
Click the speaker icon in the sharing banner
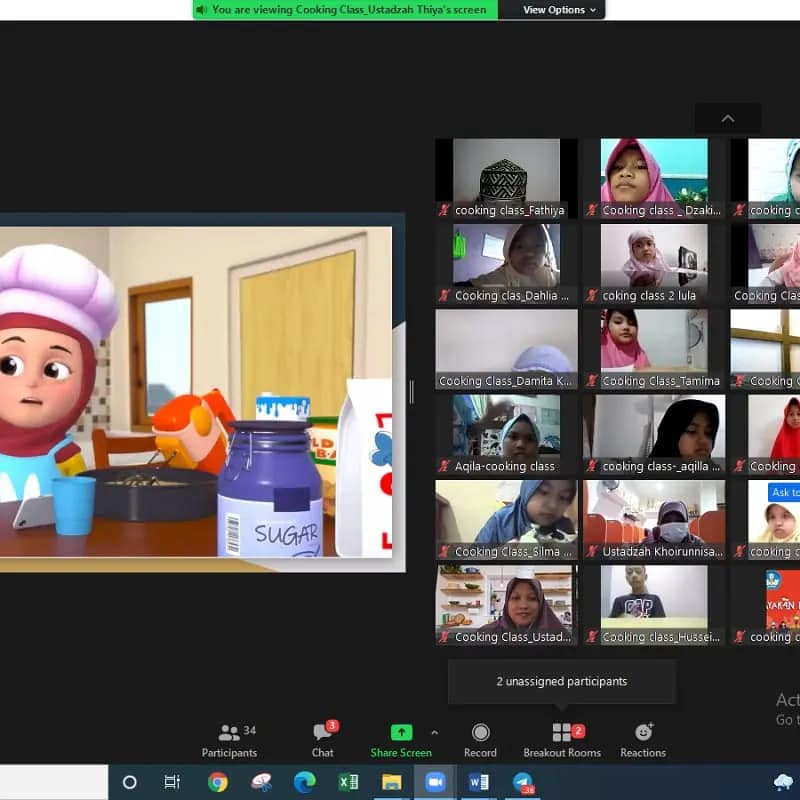201,10
